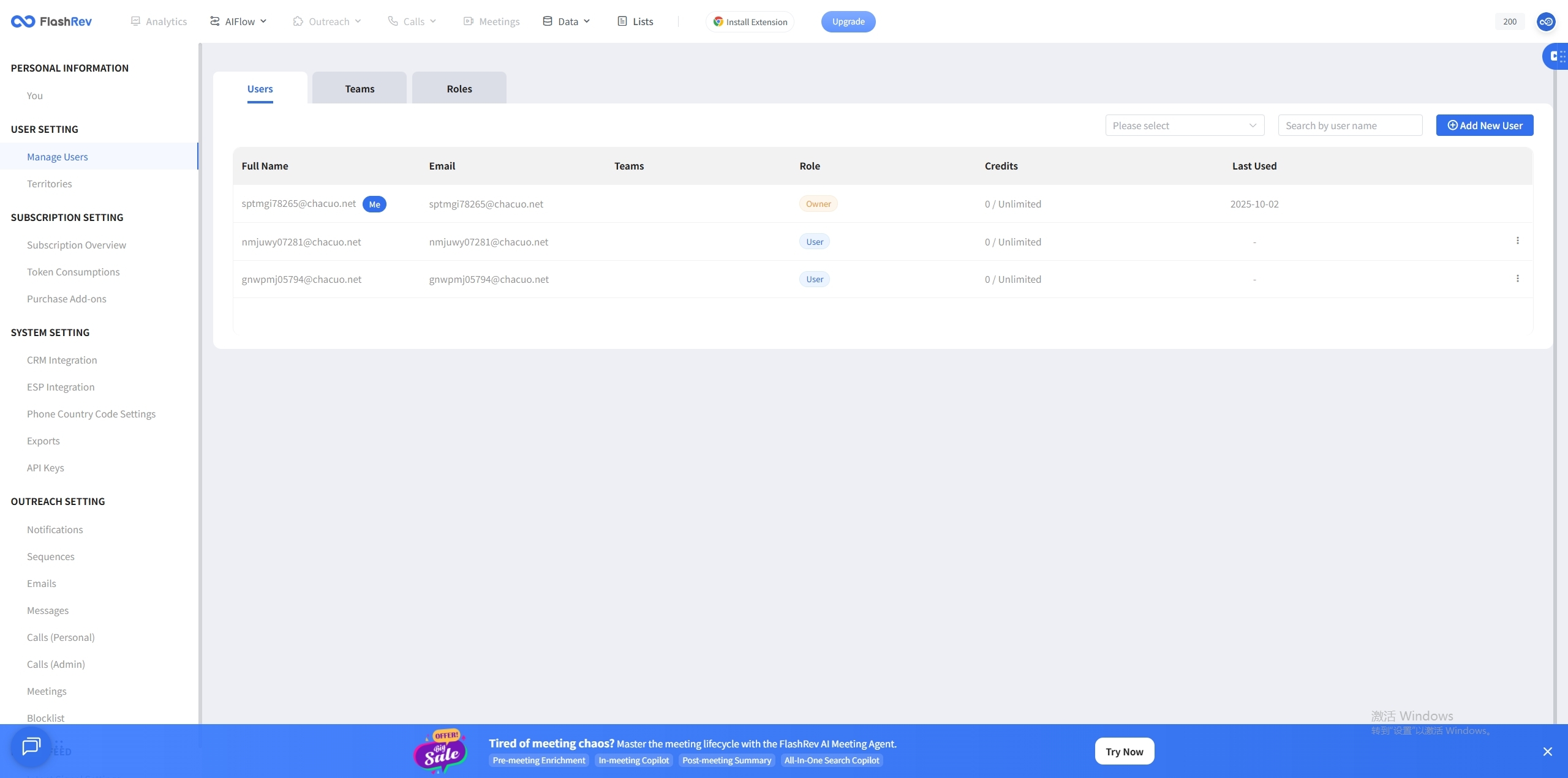Screen dimensions: 1568x778
Task: Expand the AIFlow dropdown menu
Action: click(x=238, y=21)
